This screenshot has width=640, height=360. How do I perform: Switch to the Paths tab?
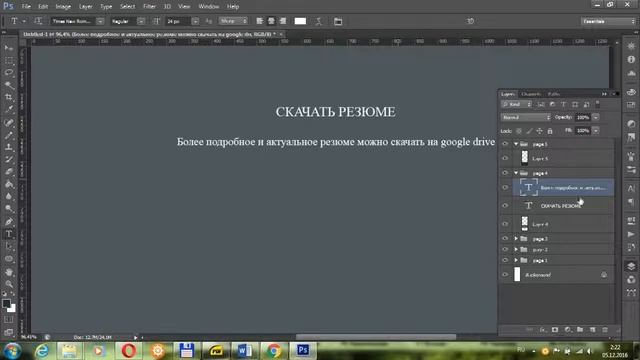[554, 94]
